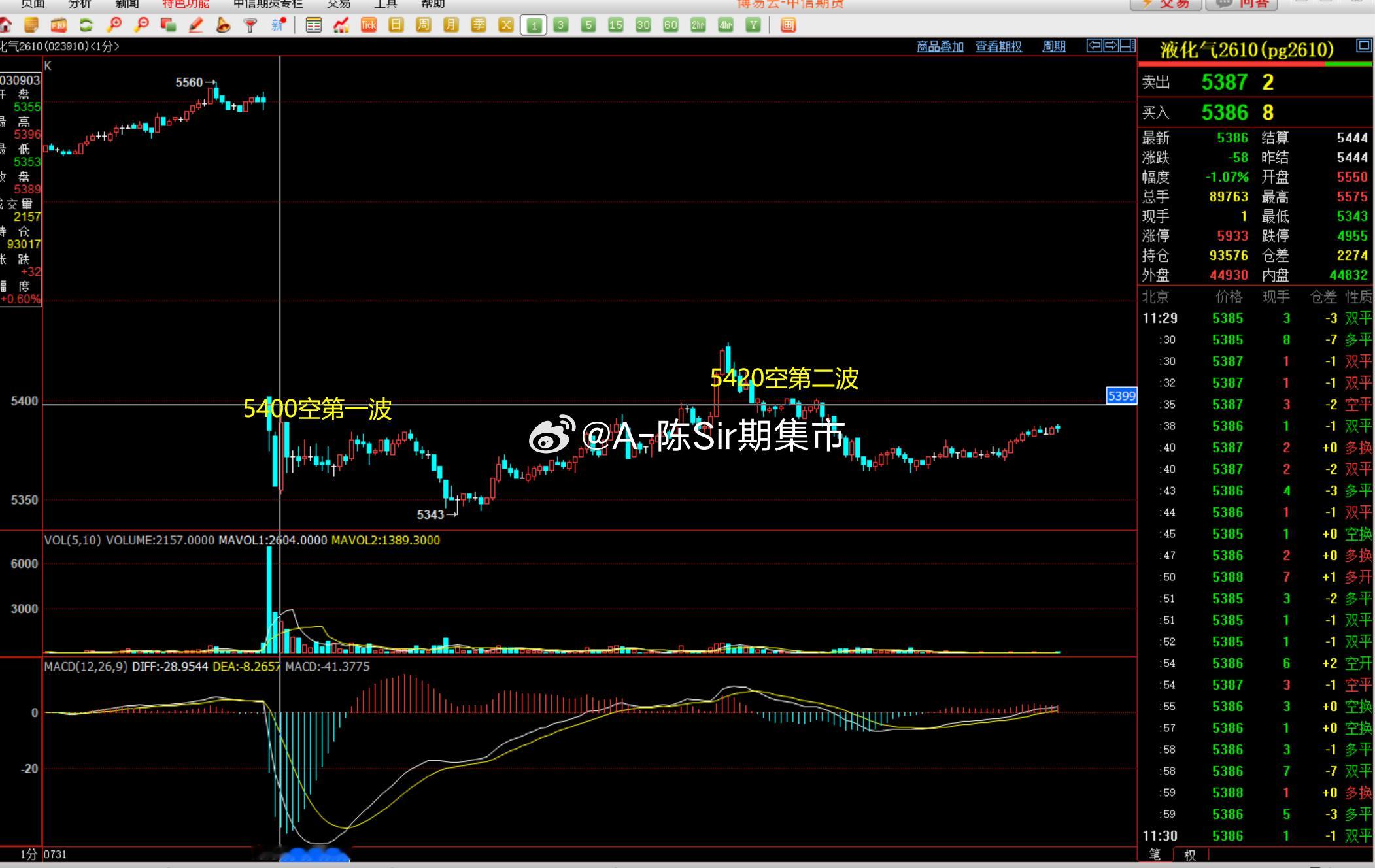This screenshot has width=1375, height=868.
Task: Click the red grid icon at toolbar end
Action: click(x=789, y=25)
